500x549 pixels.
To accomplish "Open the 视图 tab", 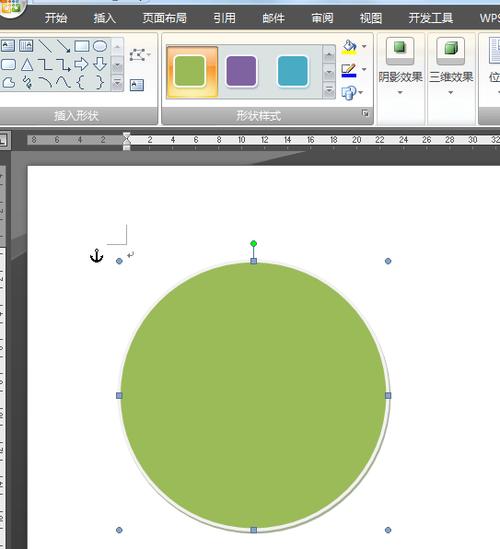I will 371,18.
